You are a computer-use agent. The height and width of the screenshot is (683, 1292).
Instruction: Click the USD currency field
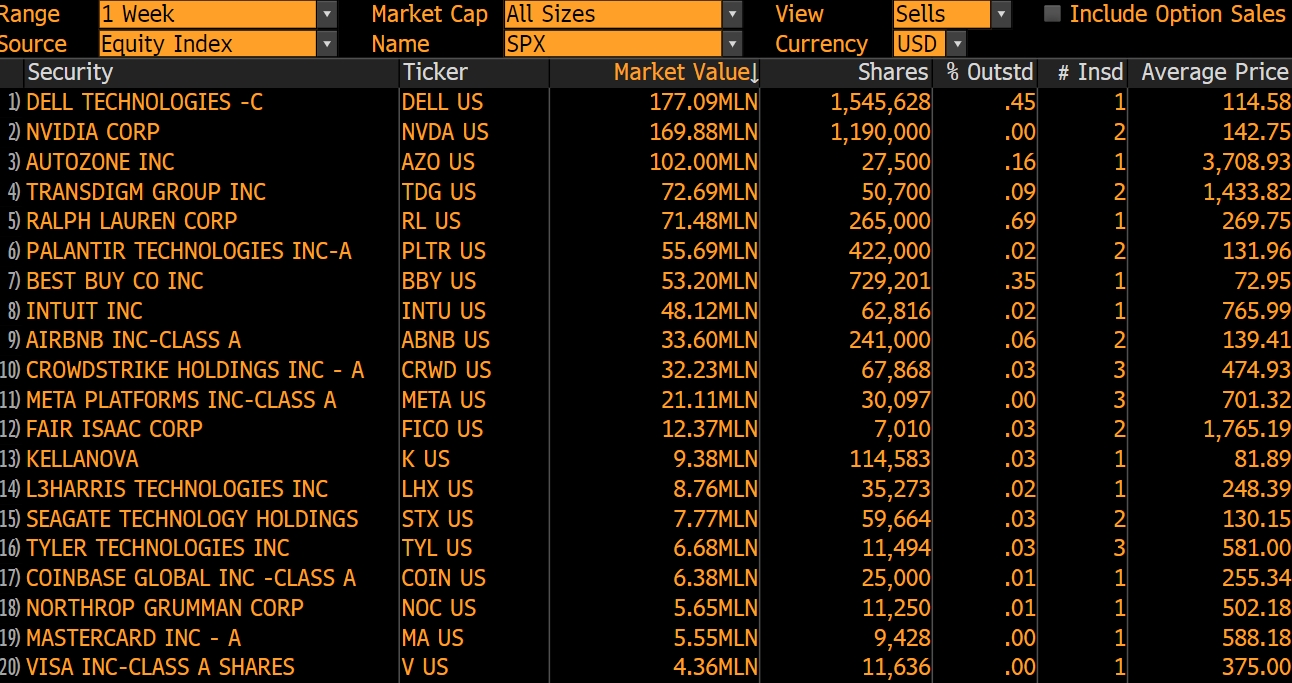click(x=919, y=44)
